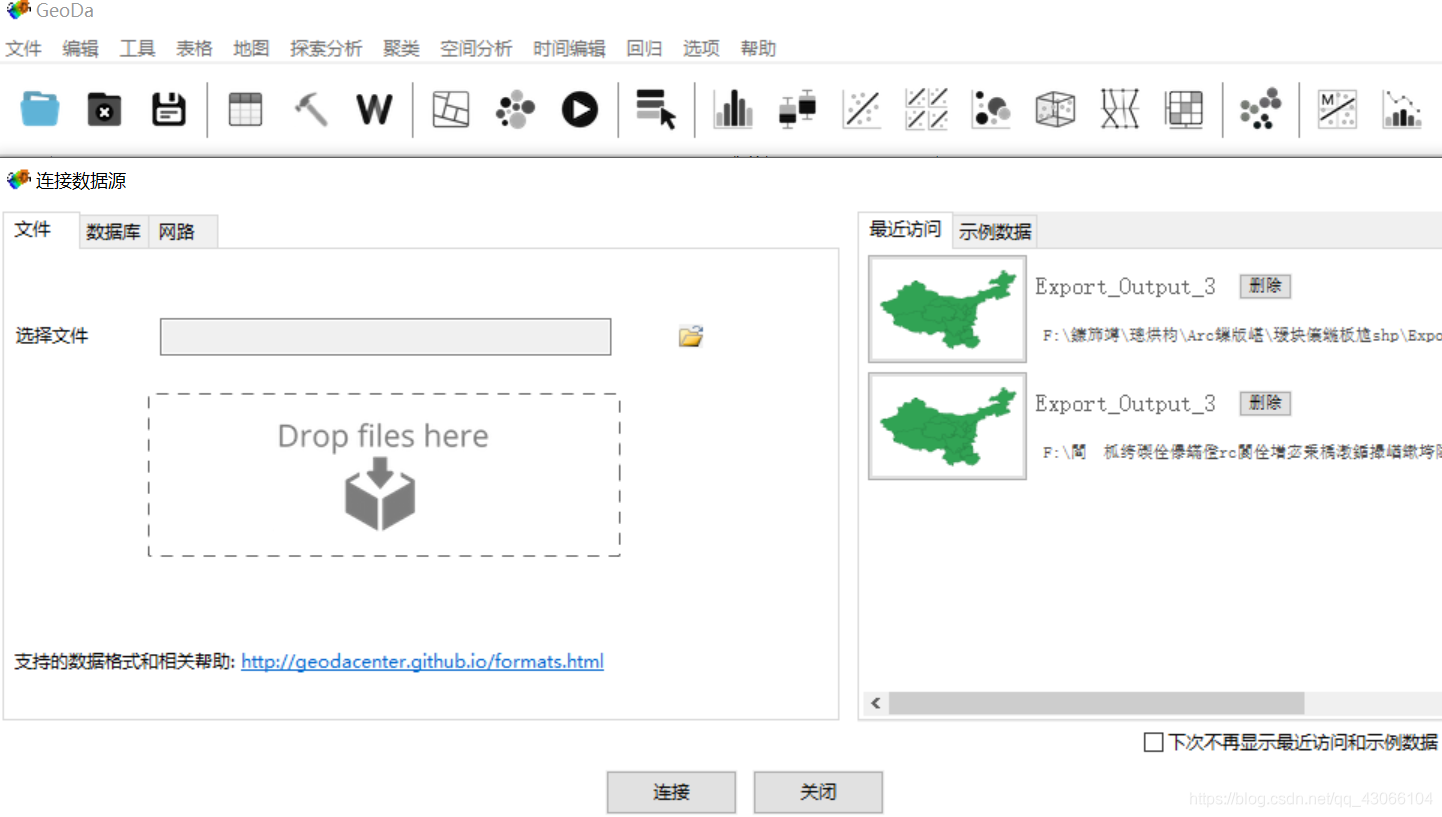Click the Time player play icon
Viewport: 1442px width, 817px height.
(x=580, y=109)
